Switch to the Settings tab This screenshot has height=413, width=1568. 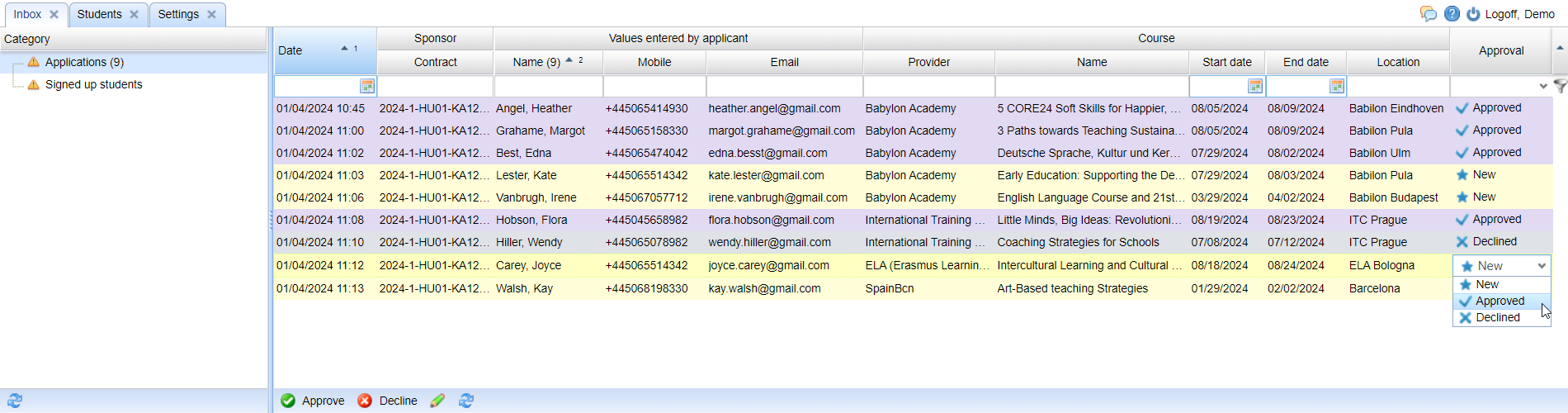tap(178, 14)
